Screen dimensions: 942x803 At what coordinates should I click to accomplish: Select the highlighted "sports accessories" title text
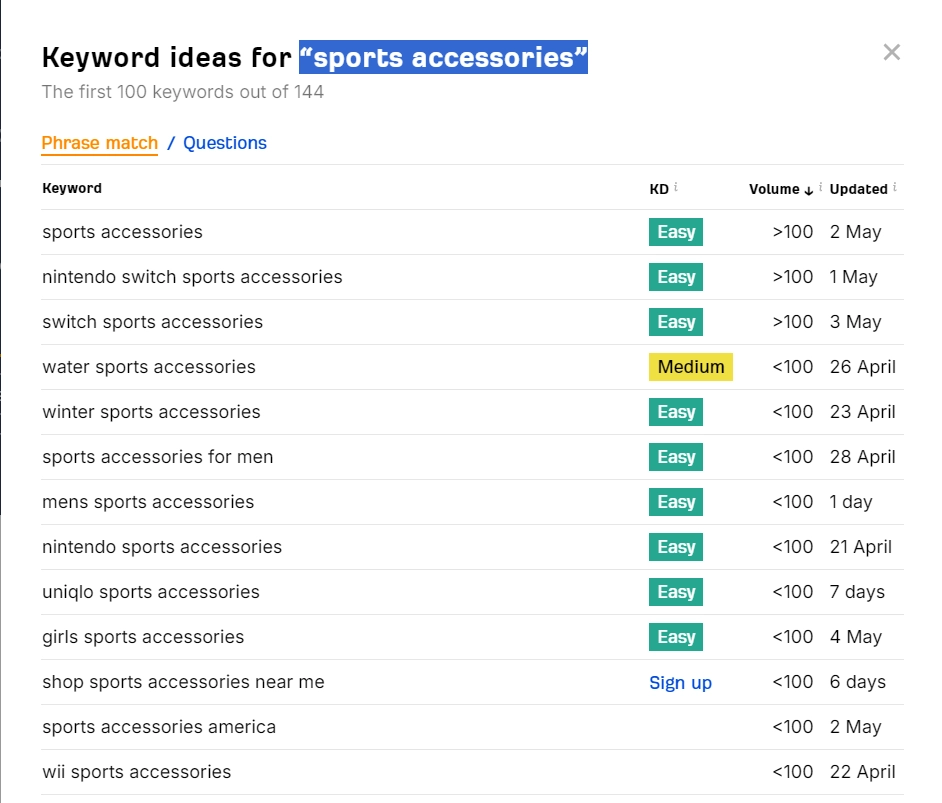443,57
